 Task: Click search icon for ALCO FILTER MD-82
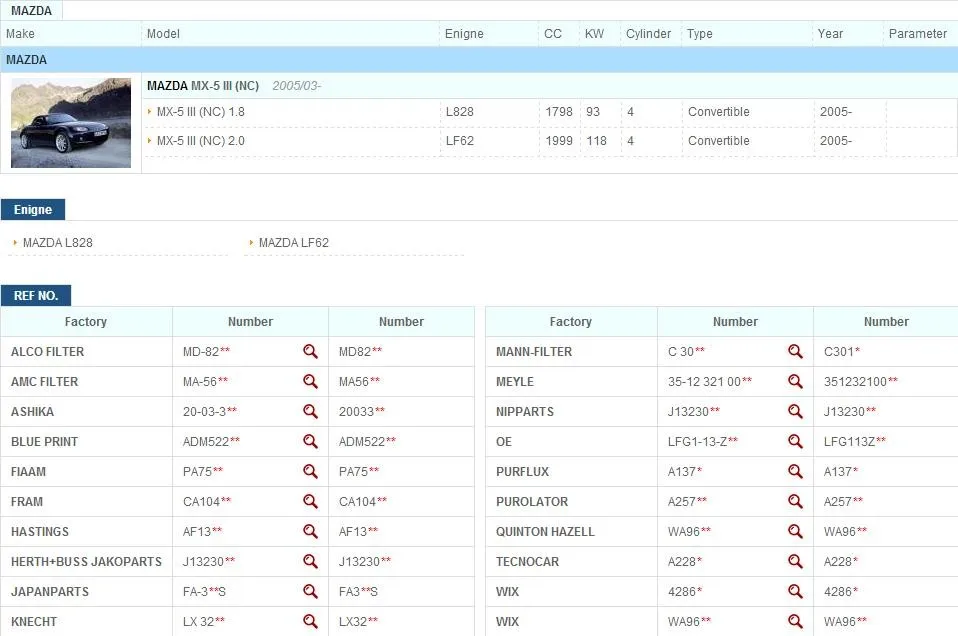[310, 351]
